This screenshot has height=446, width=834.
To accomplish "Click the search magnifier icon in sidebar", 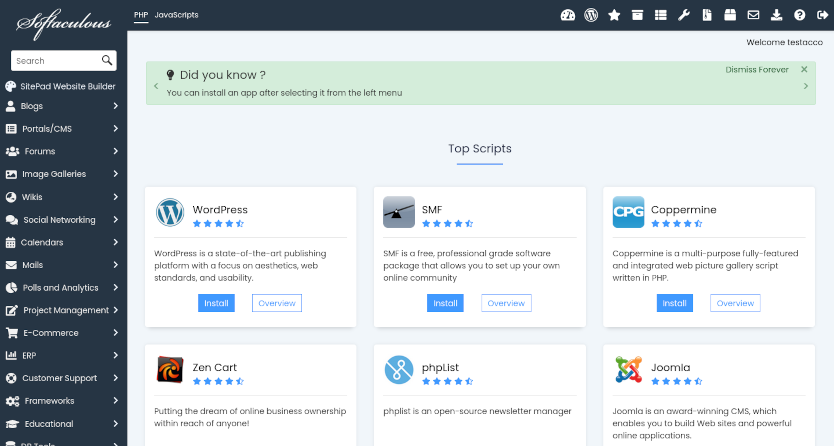I will (107, 61).
